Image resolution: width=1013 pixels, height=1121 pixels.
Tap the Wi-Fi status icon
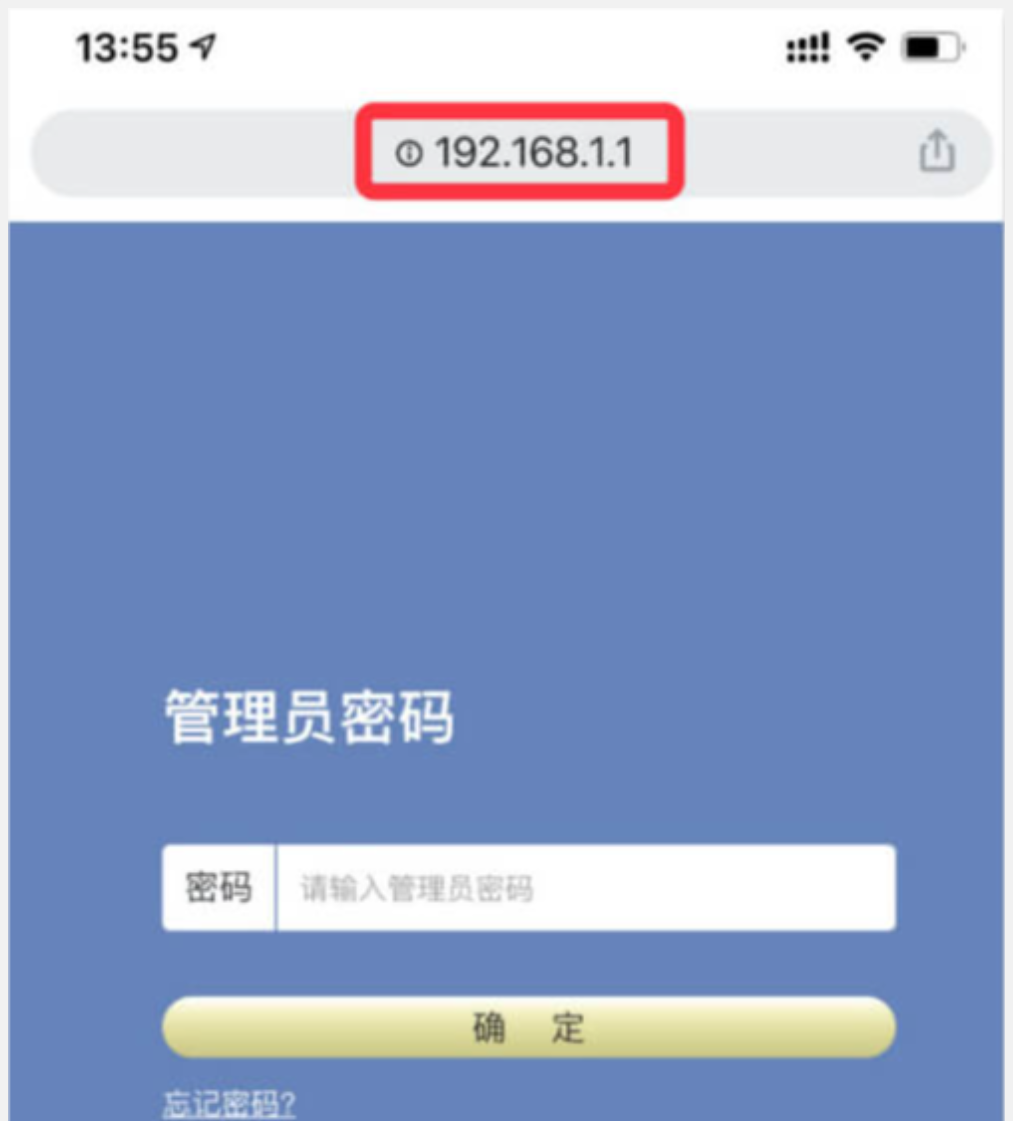(866, 48)
